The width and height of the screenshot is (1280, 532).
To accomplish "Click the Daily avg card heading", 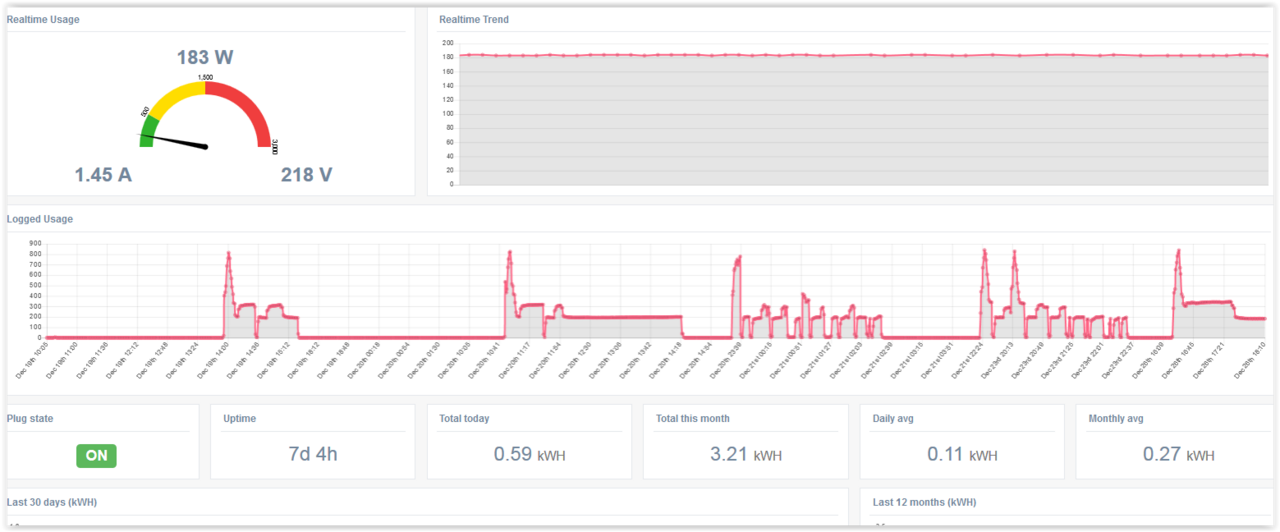I will point(893,418).
